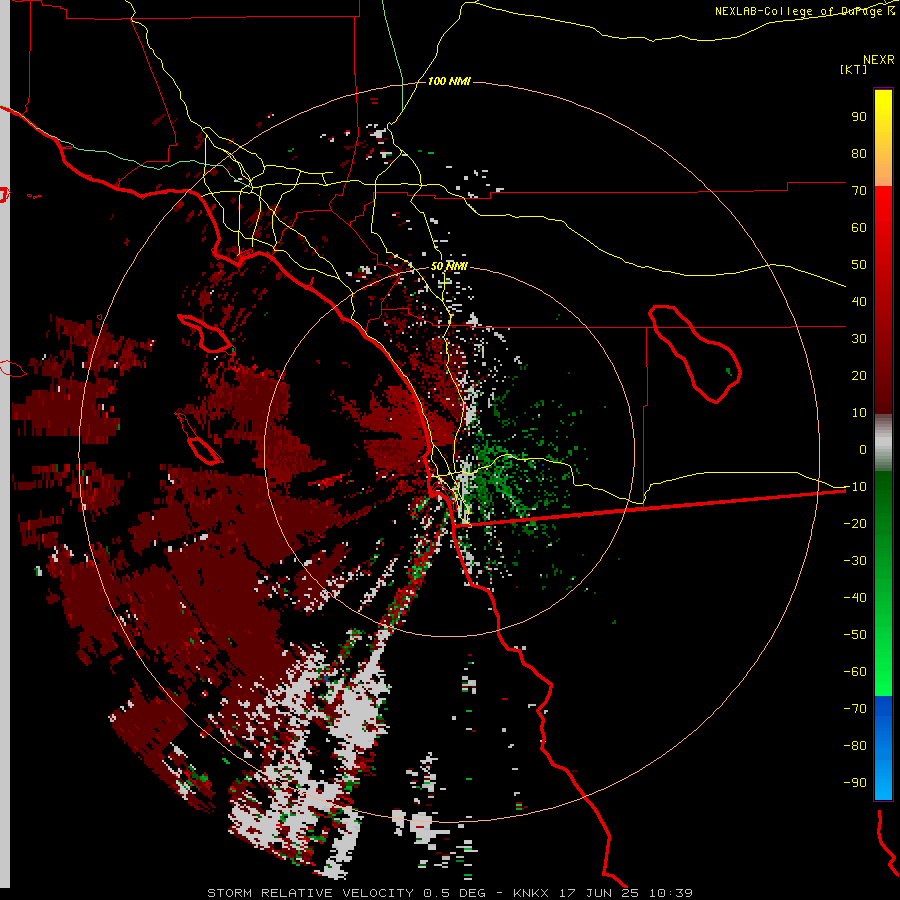Click the blue bottom segment of the color bar
This screenshot has height=900, width=900.
point(883,747)
